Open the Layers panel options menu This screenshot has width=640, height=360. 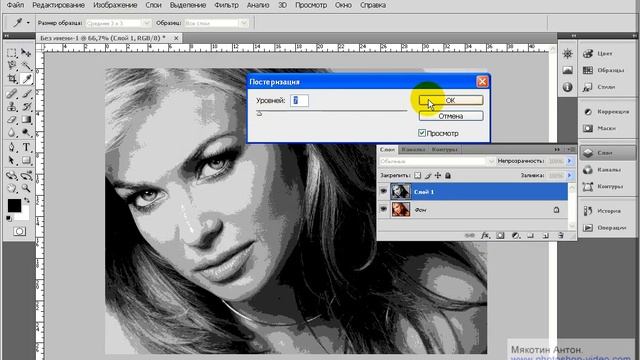571,149
